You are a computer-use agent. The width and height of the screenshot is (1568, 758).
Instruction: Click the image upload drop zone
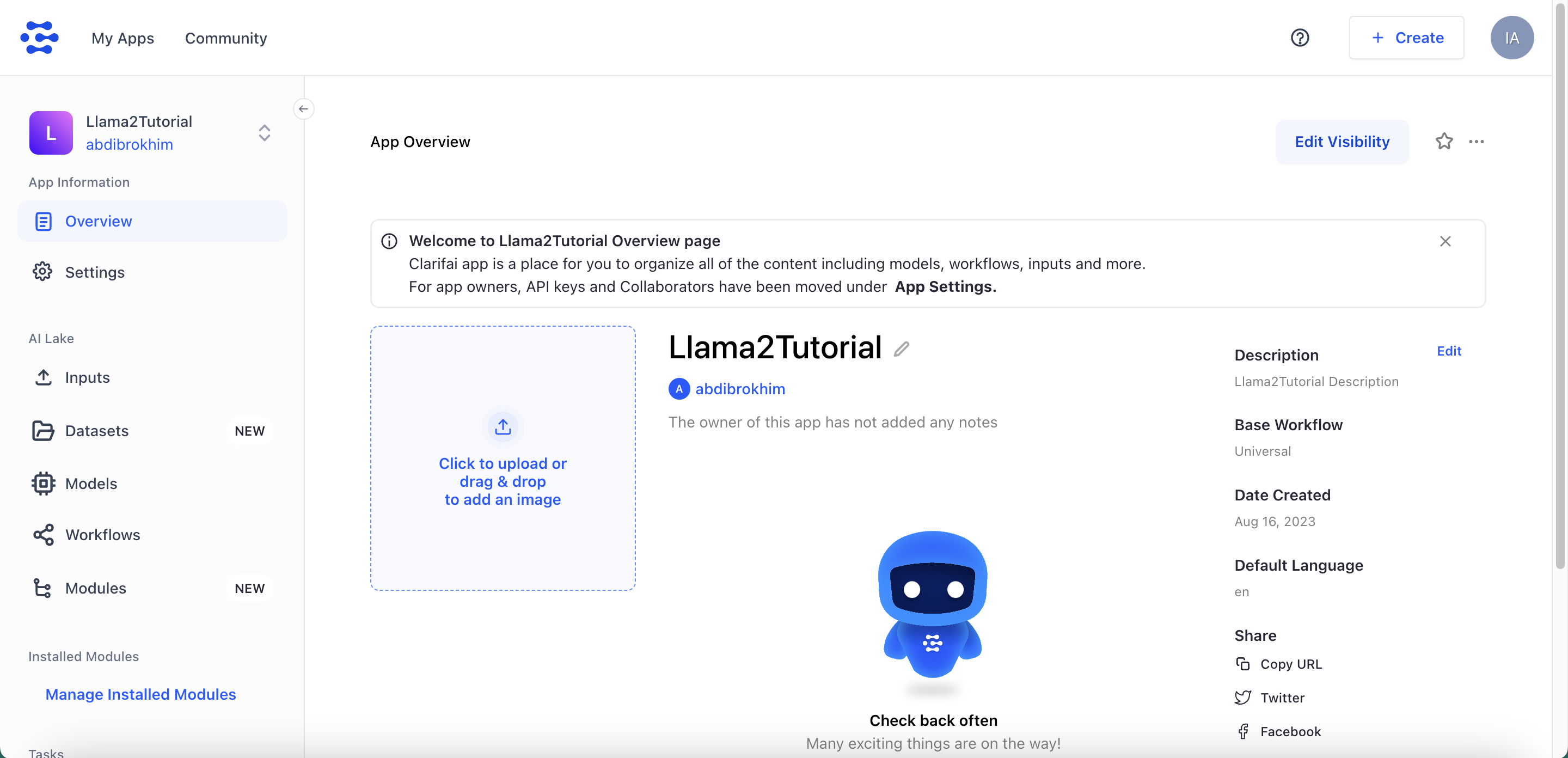[502, 458]
